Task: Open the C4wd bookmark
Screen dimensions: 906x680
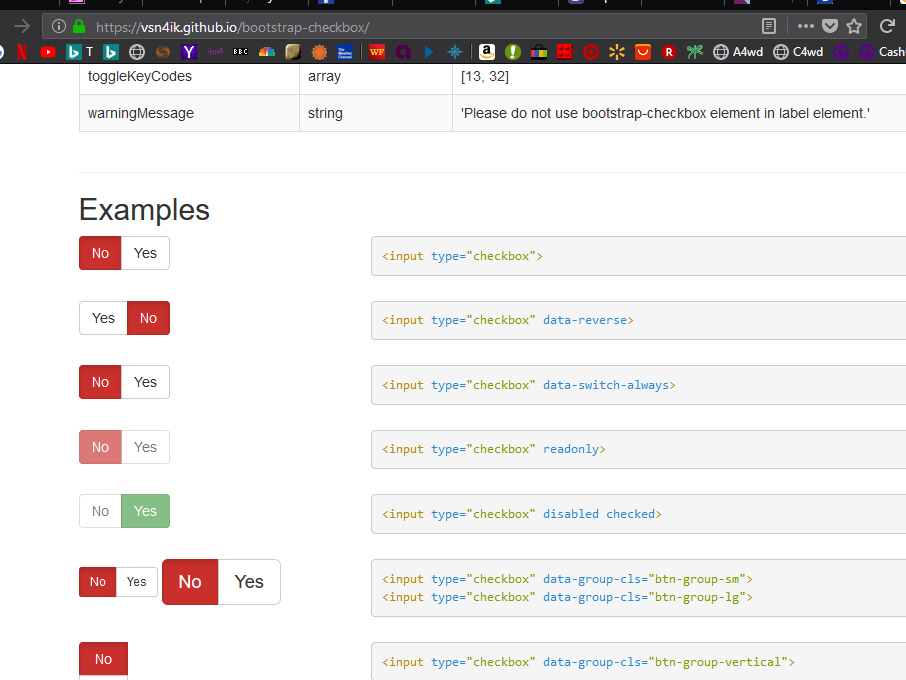Action: point(798,52)
